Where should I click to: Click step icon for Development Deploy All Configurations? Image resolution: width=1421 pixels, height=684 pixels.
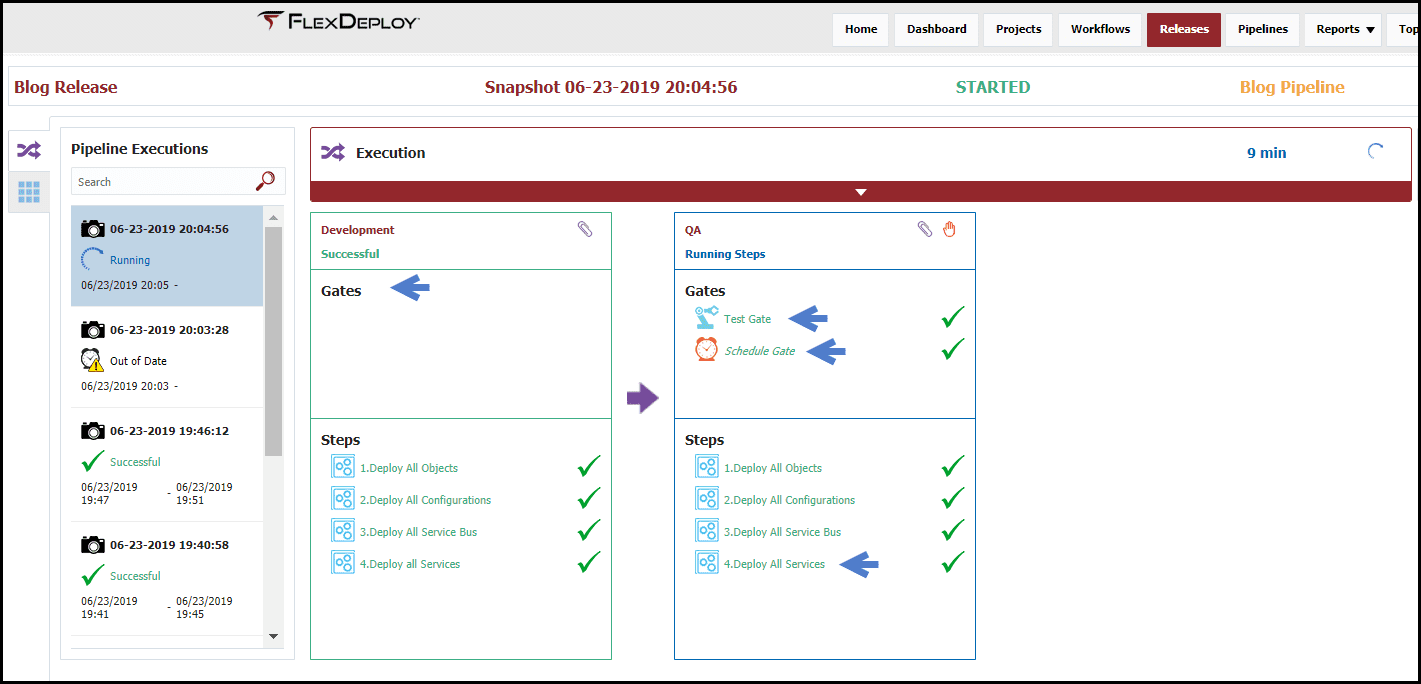(343, 499)
